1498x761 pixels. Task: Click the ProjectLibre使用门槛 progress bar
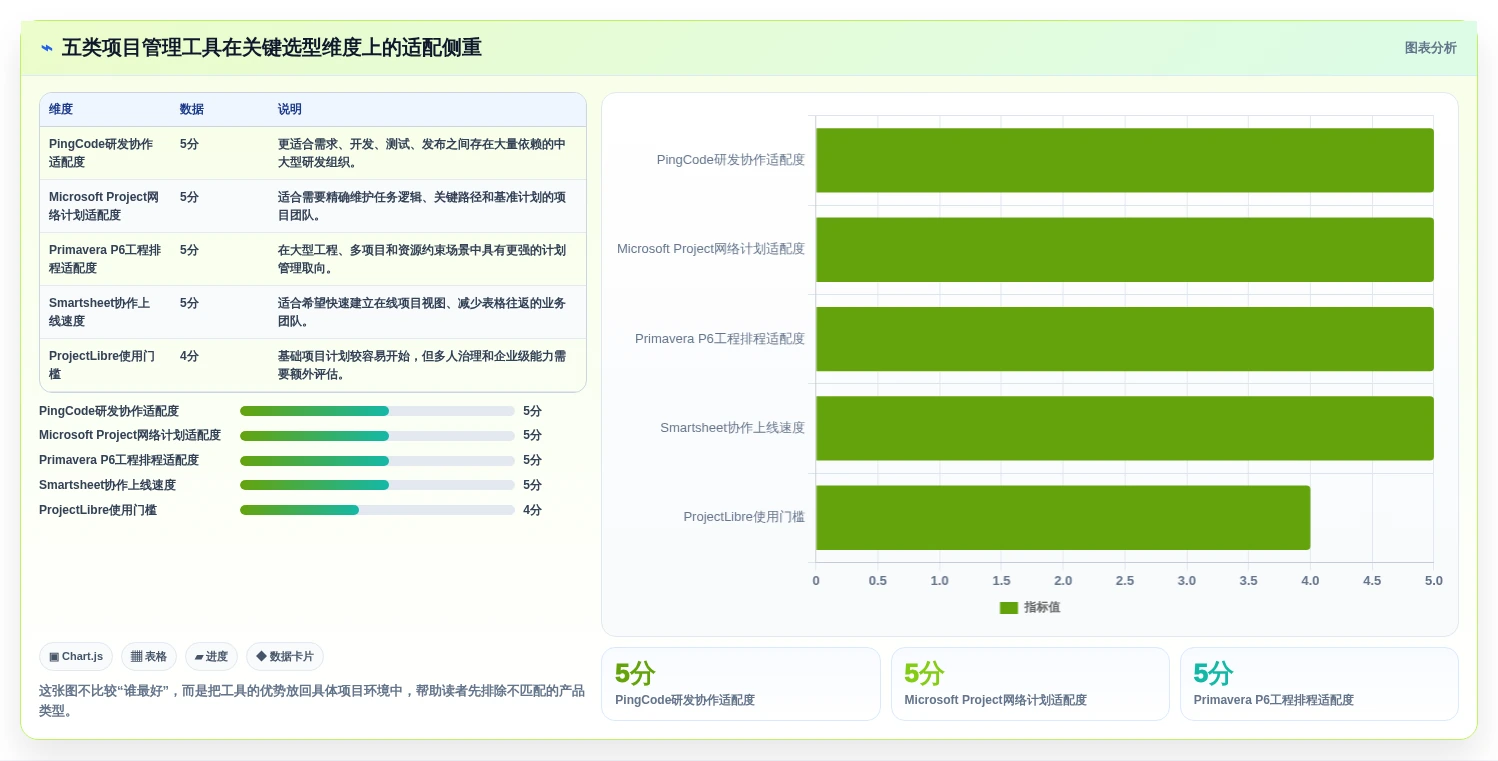point(377,510)
